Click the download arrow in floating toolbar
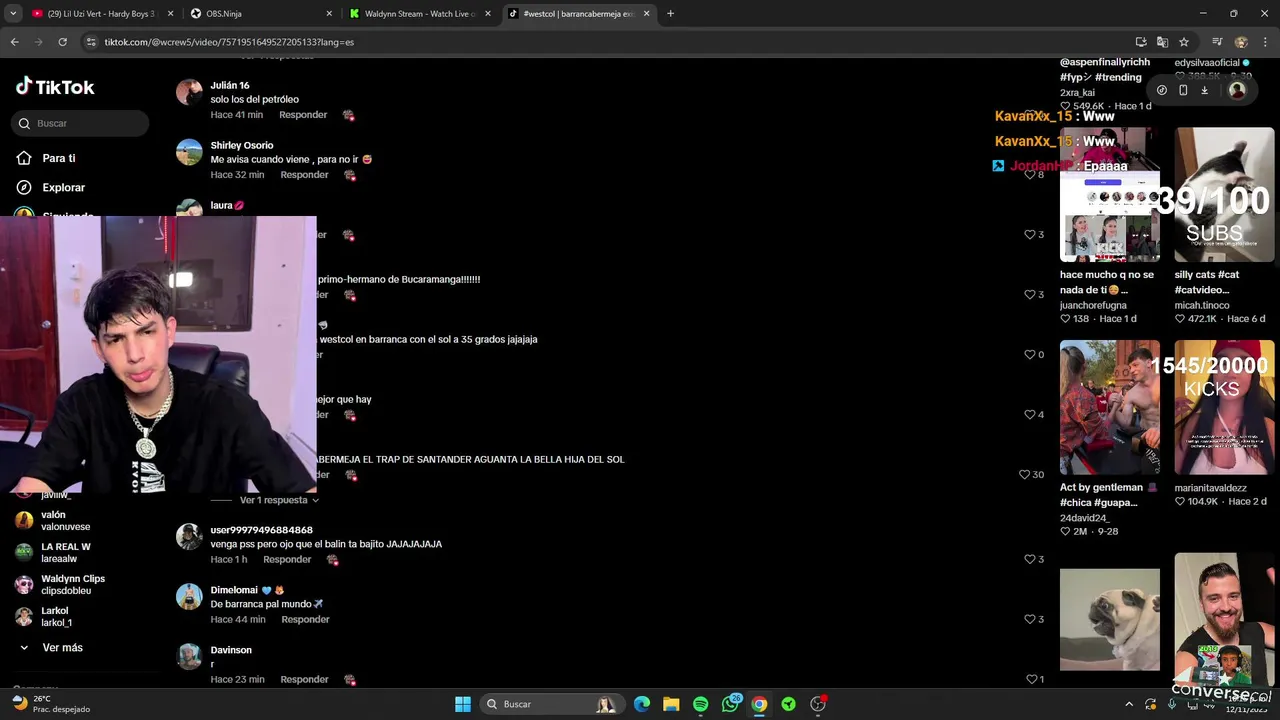Image resolution: width=1280 pixels, height=720 pixels. pyautogui.click(x=1204, y=90)
